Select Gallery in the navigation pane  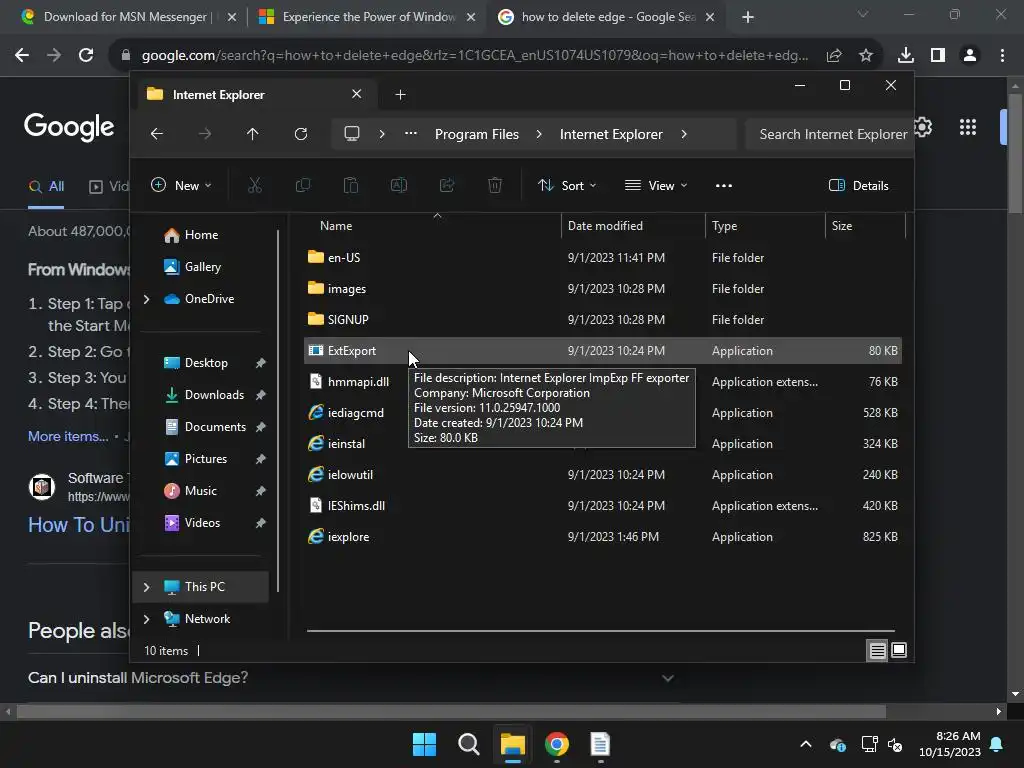pyautogui.click(x=202, y=266)
